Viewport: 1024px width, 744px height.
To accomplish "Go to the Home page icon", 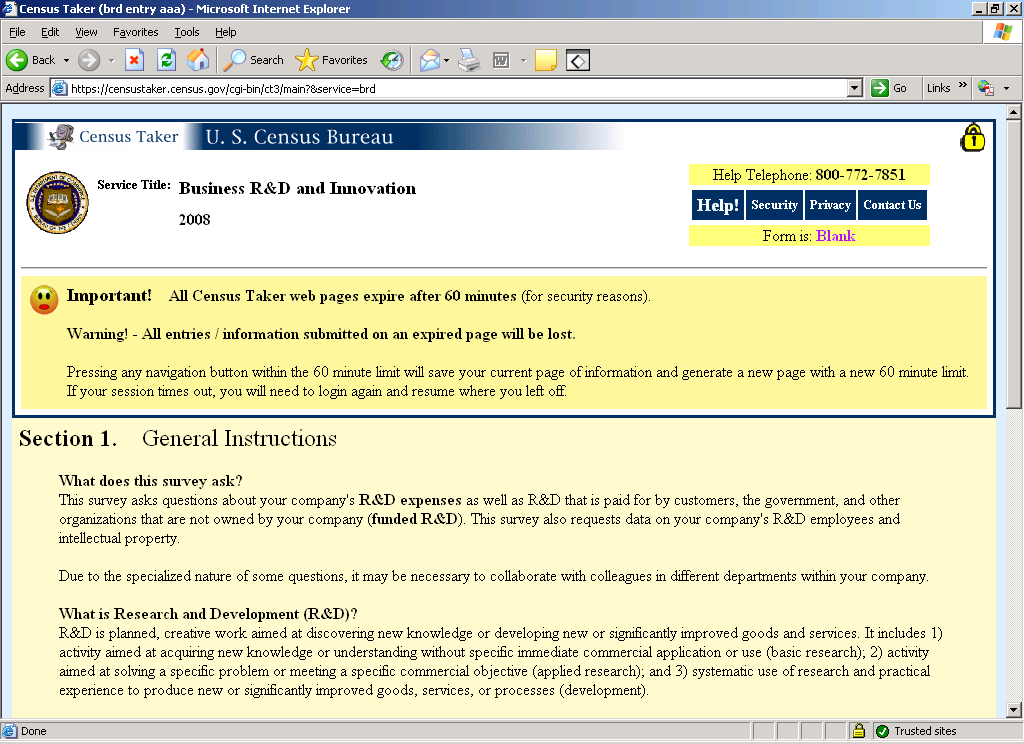I will [x=198, y=60].
